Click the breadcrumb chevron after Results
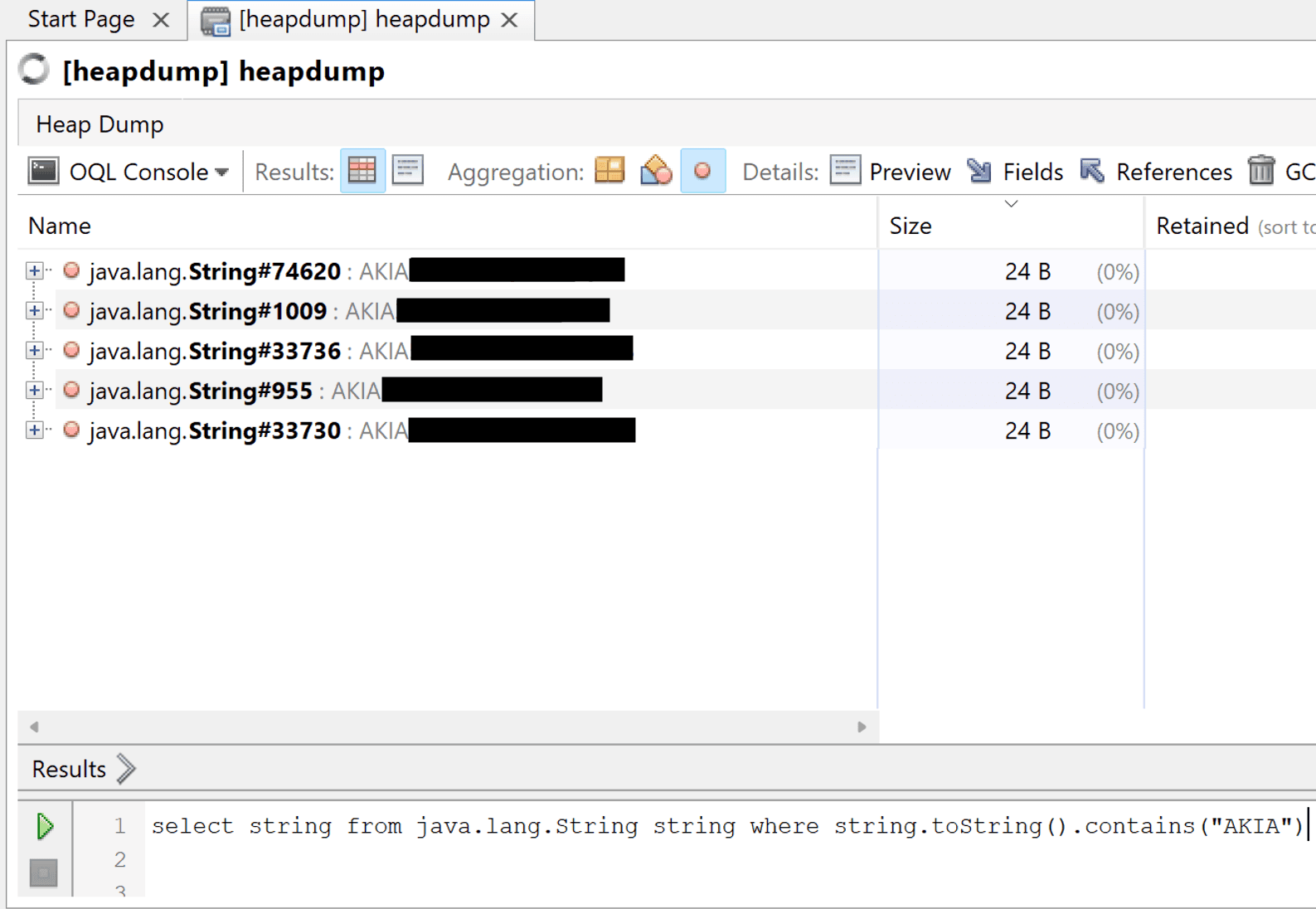Viewport: 1316px width, 909px height. pyautogui.click(x=126, y=769)
